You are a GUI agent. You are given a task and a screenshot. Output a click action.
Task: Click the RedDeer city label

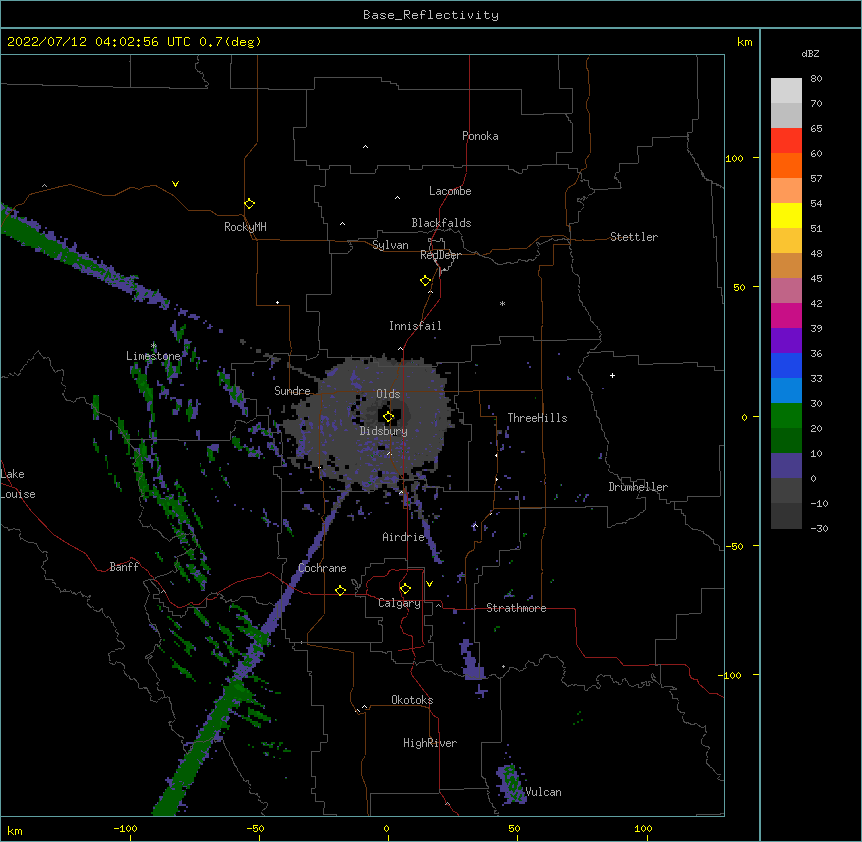[440, 254]
